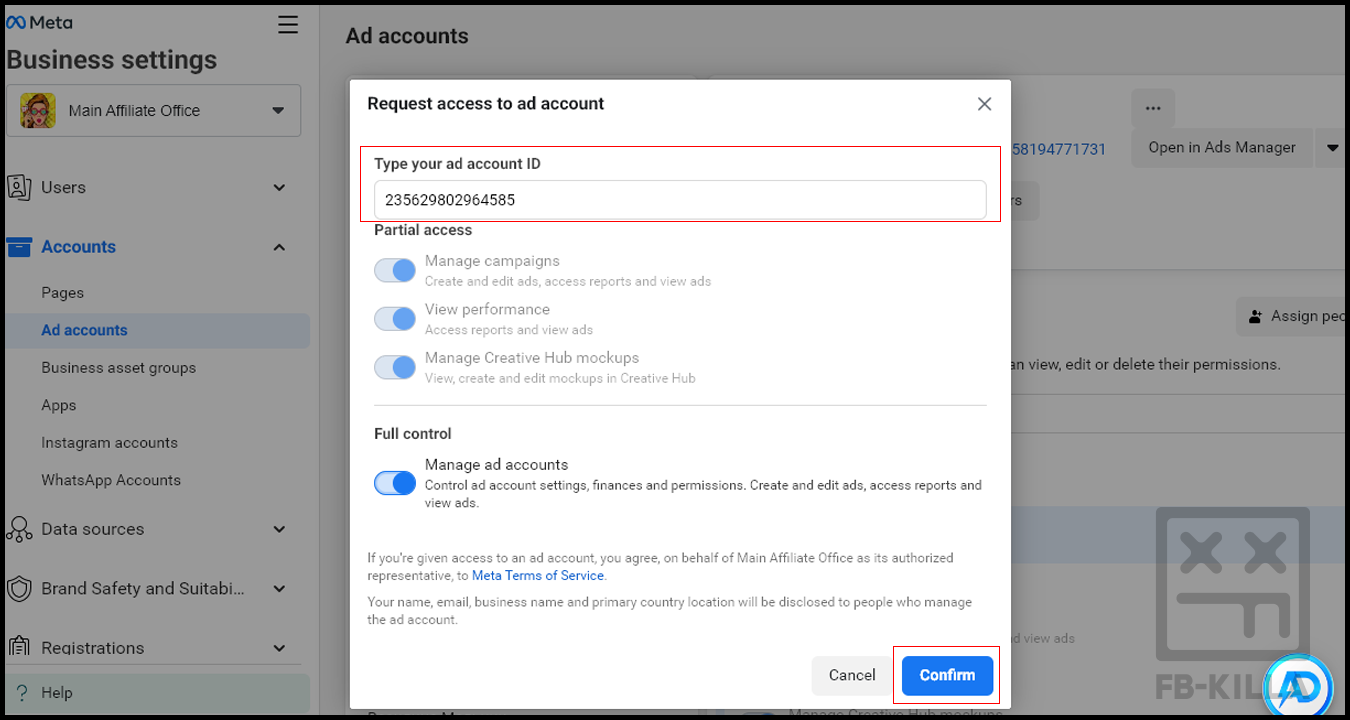Click the Confirm button
The height and width of the screenshot is (720, 1350).
947,675
